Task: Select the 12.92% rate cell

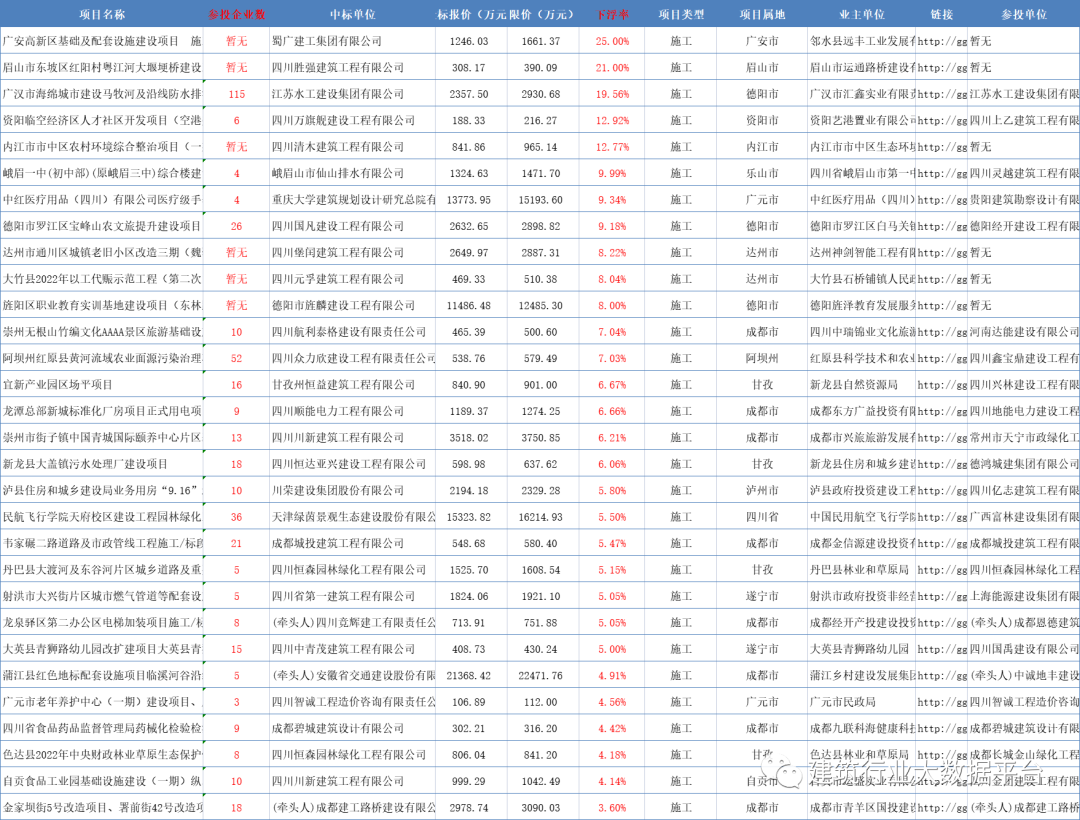Action: pyautogui.click(x=612, y=120)
